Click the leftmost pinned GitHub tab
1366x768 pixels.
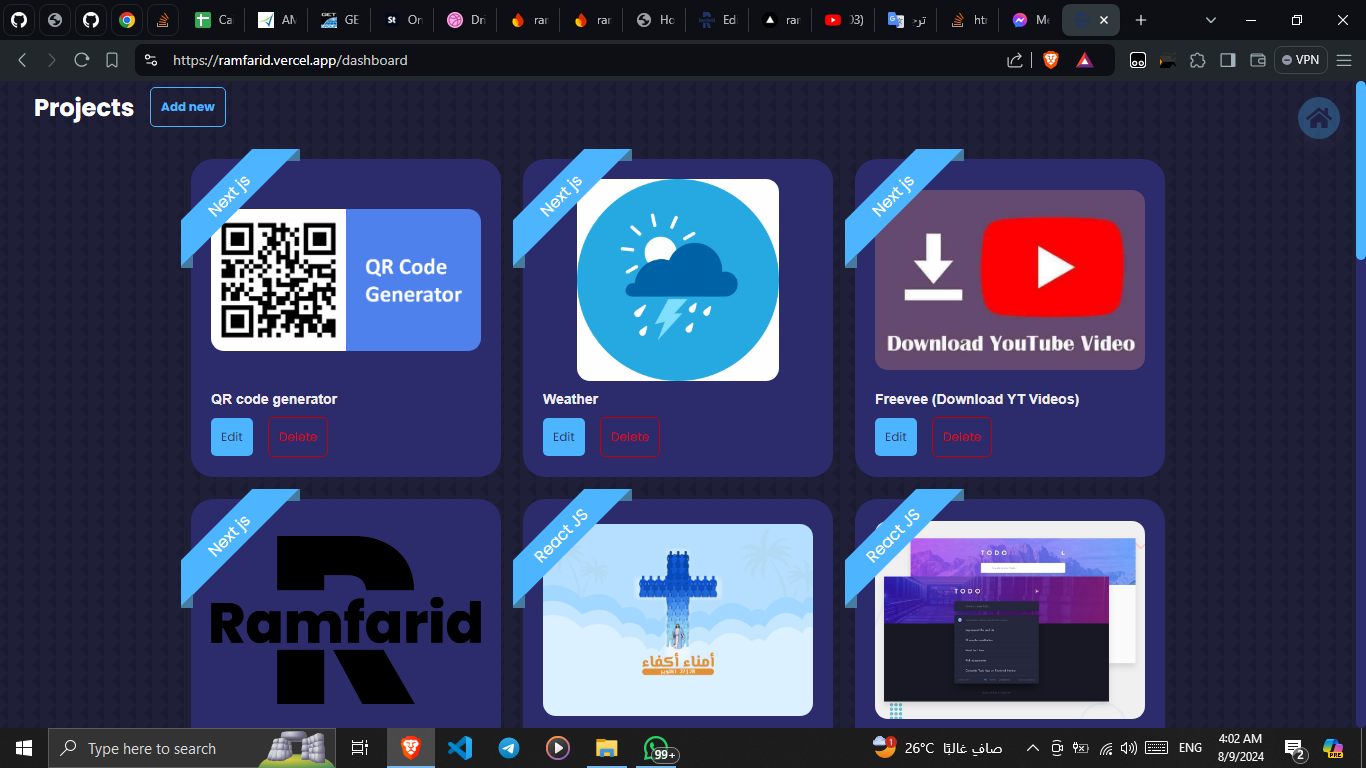pyautogui.click(x=19, y=20)
